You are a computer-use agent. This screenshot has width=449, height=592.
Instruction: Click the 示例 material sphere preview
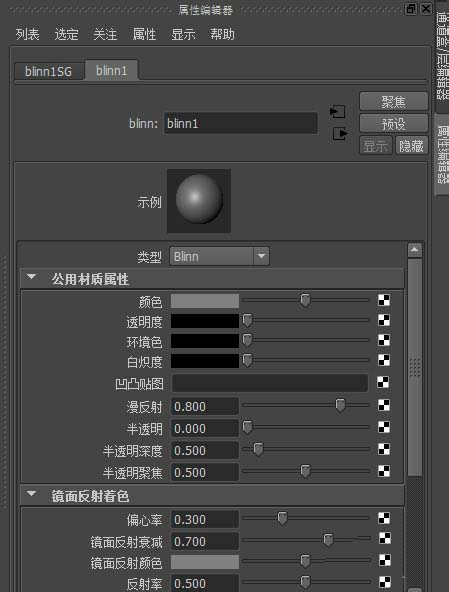point(199,201)
